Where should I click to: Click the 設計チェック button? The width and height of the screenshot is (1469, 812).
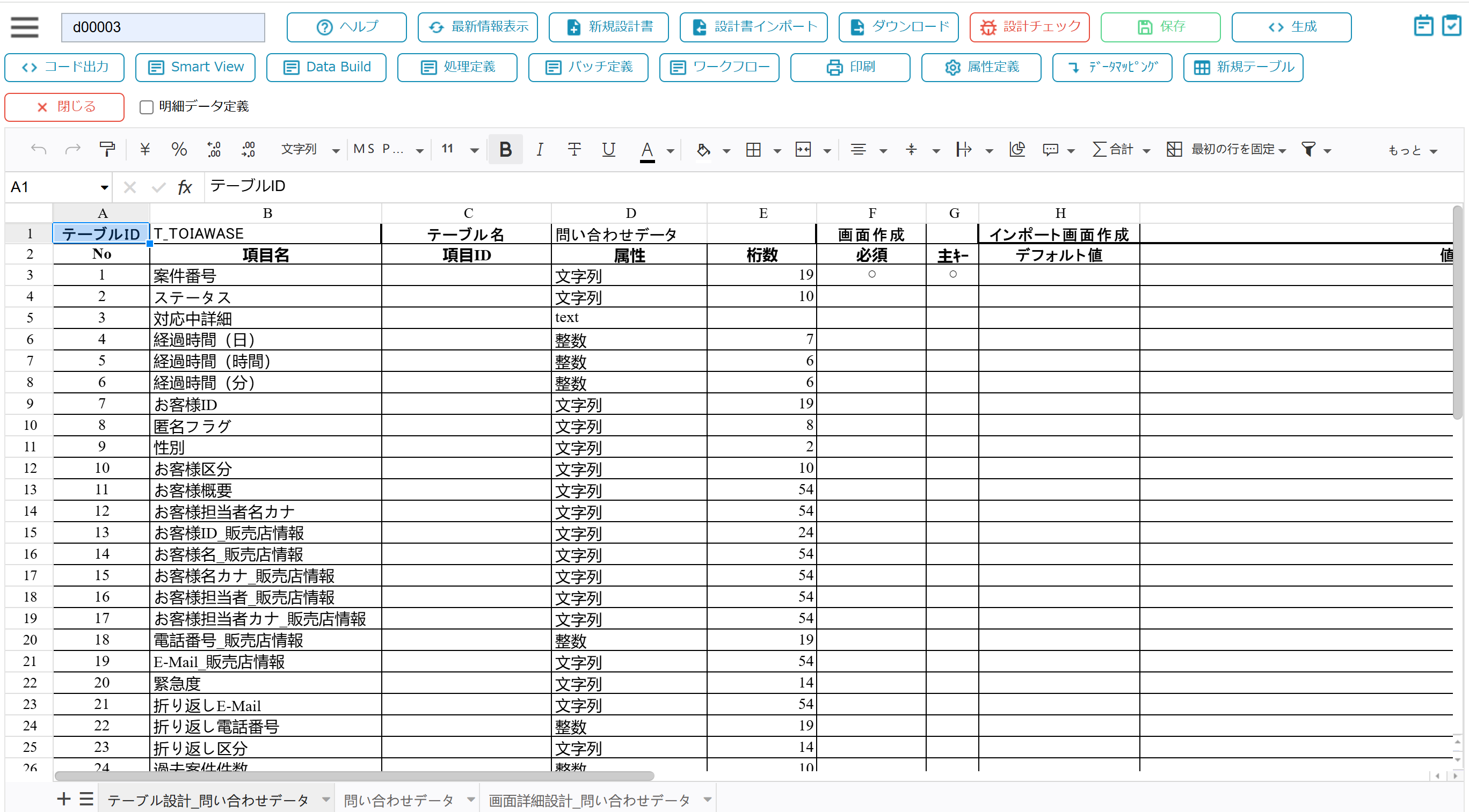(1029, 27)
